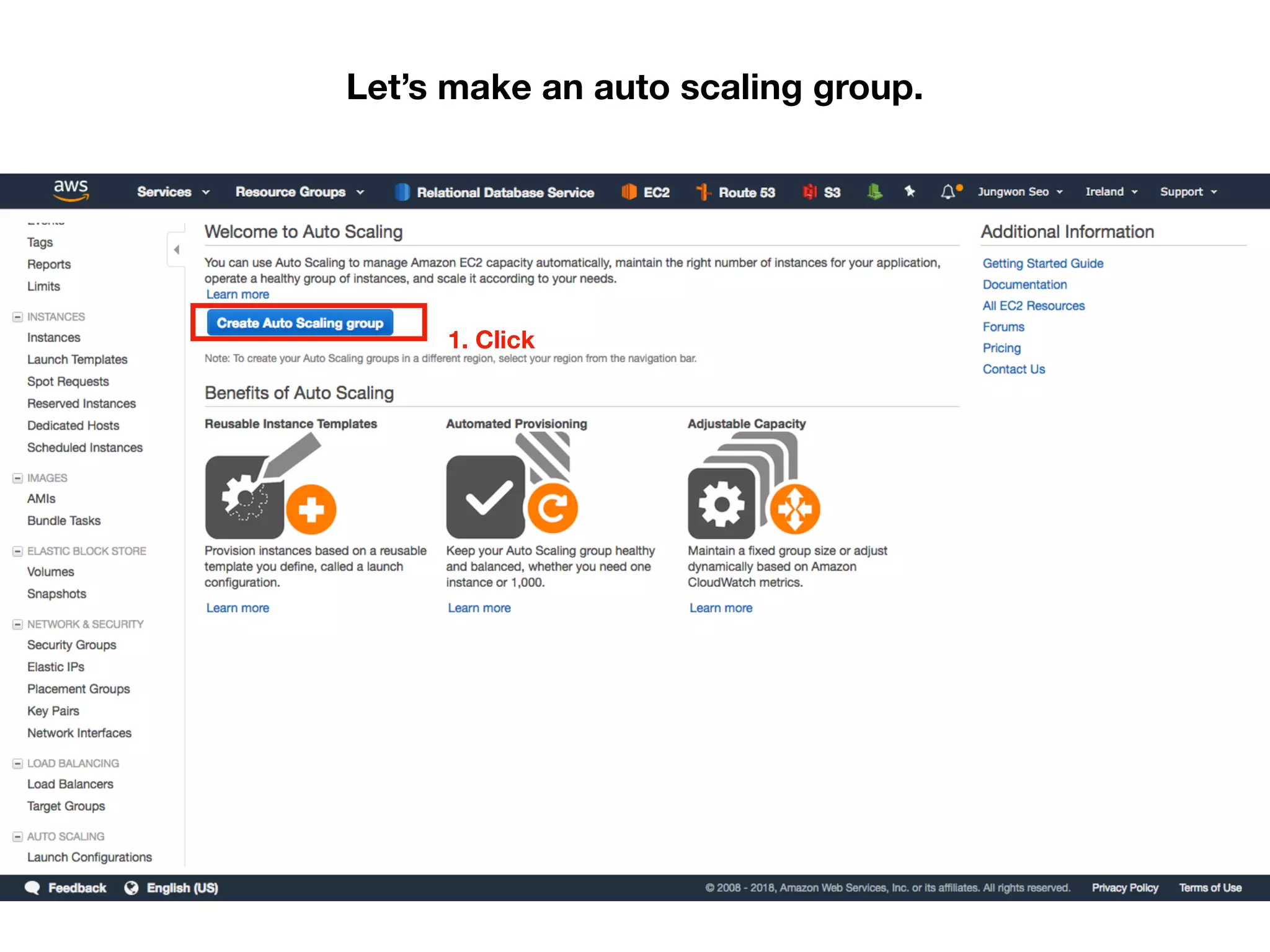Open Learn more under Adjustable Capacity
Viewport: 1270px width, 952px height.
721,608
